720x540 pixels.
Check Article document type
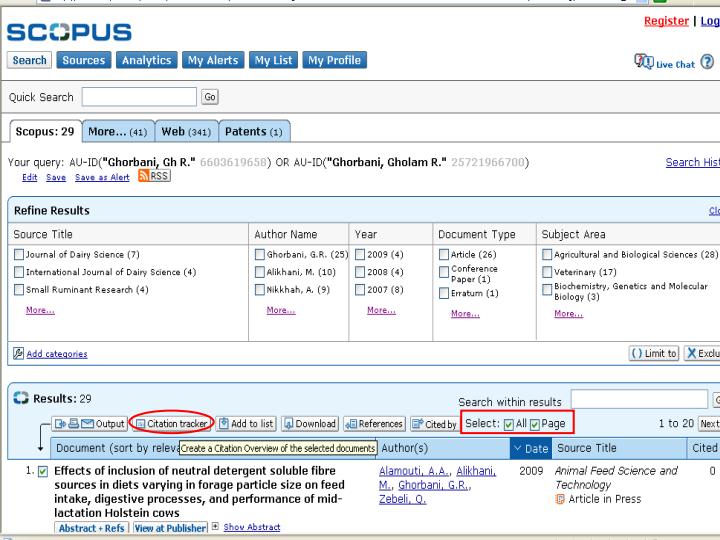444,254
